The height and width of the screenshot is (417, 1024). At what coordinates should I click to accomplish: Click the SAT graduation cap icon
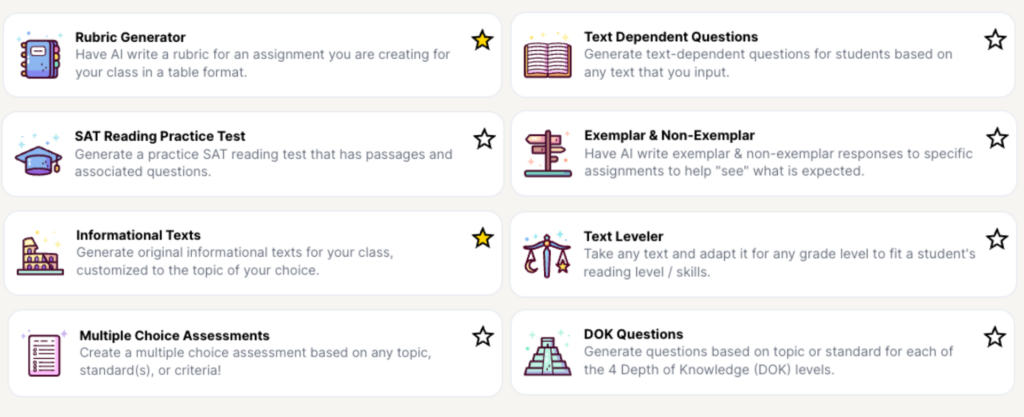coord(39,154)
